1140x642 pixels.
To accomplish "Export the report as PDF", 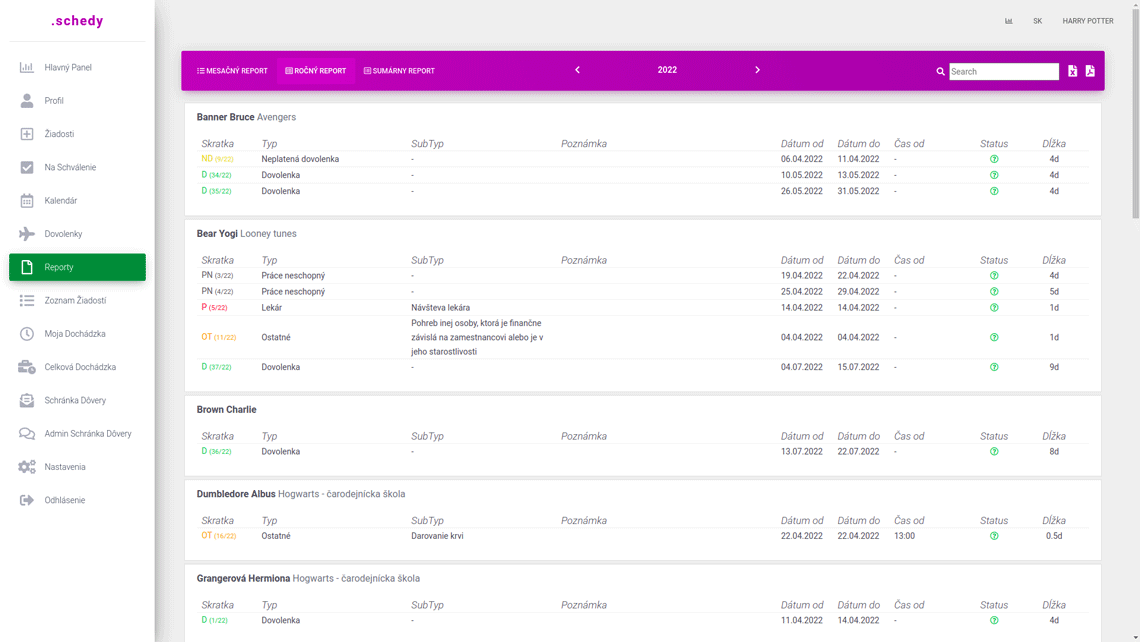I will (x=1090, y=71).
